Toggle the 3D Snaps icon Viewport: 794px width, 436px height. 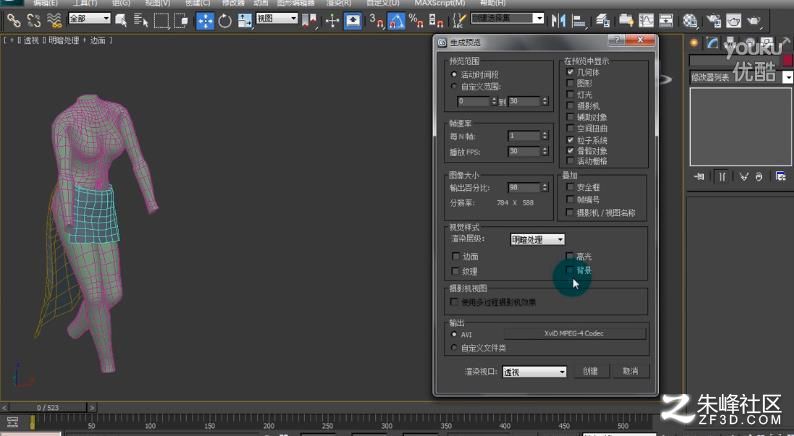[x=376, y=21]
